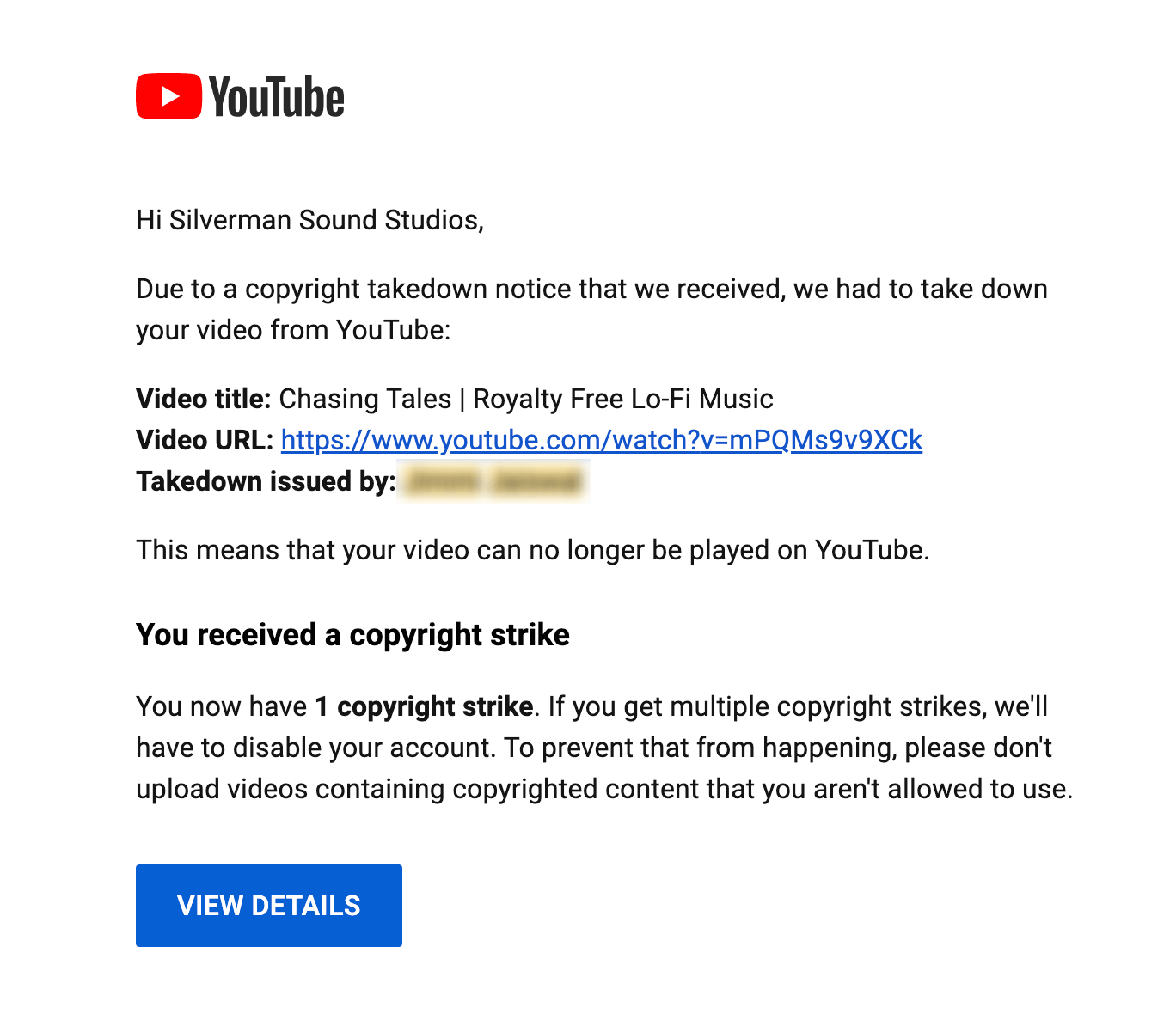Click the red YouTube play logo icon
This screenshot has width=1176, height=1014.
pyautogui.click(x=168, y=96)
